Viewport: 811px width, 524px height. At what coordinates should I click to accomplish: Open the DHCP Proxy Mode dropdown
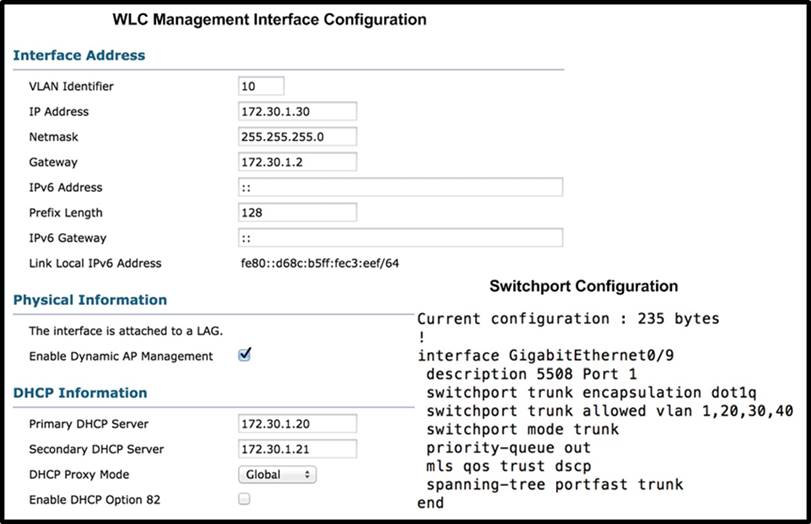[x=277, y=474]
